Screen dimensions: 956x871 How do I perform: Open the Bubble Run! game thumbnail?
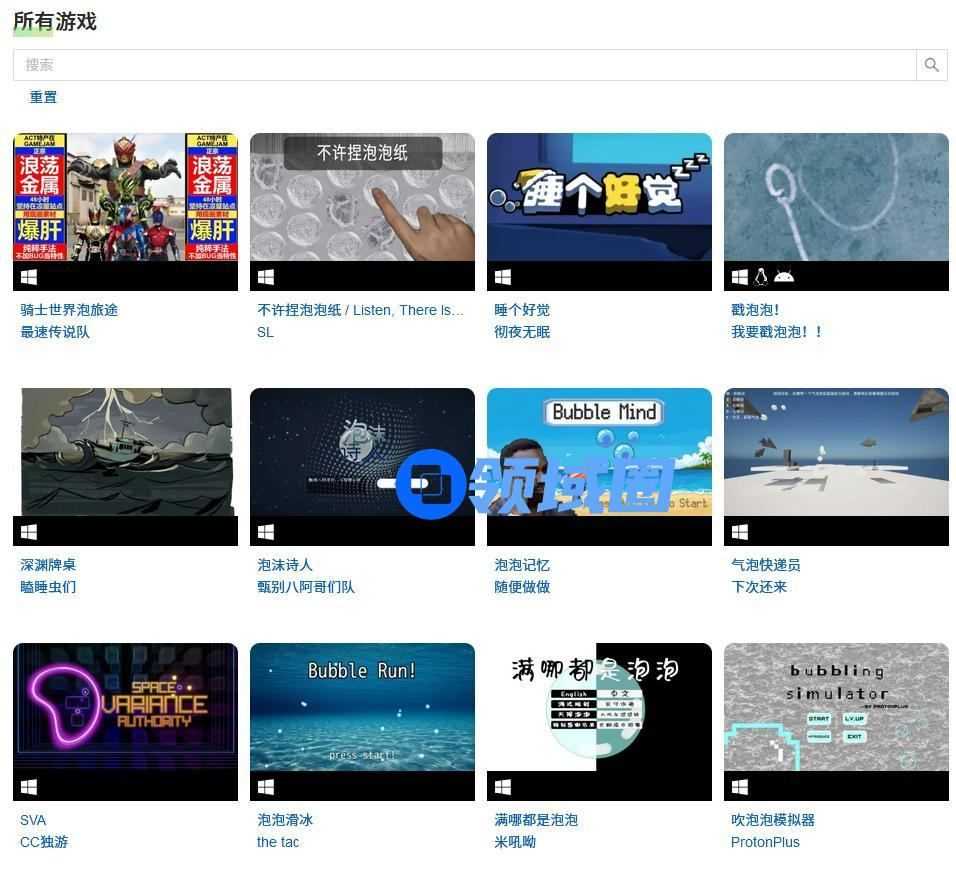362,707
